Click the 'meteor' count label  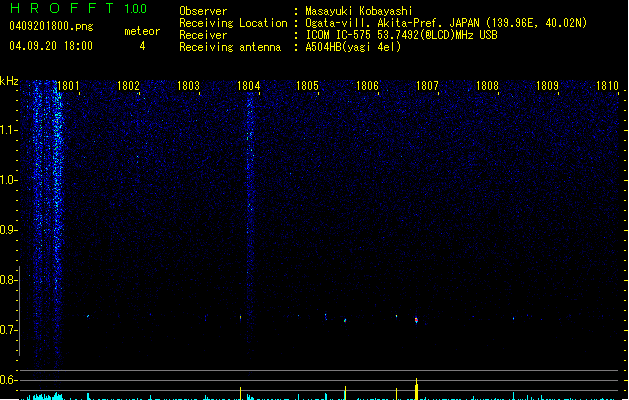pyautogui.click(x=142, y=31)
